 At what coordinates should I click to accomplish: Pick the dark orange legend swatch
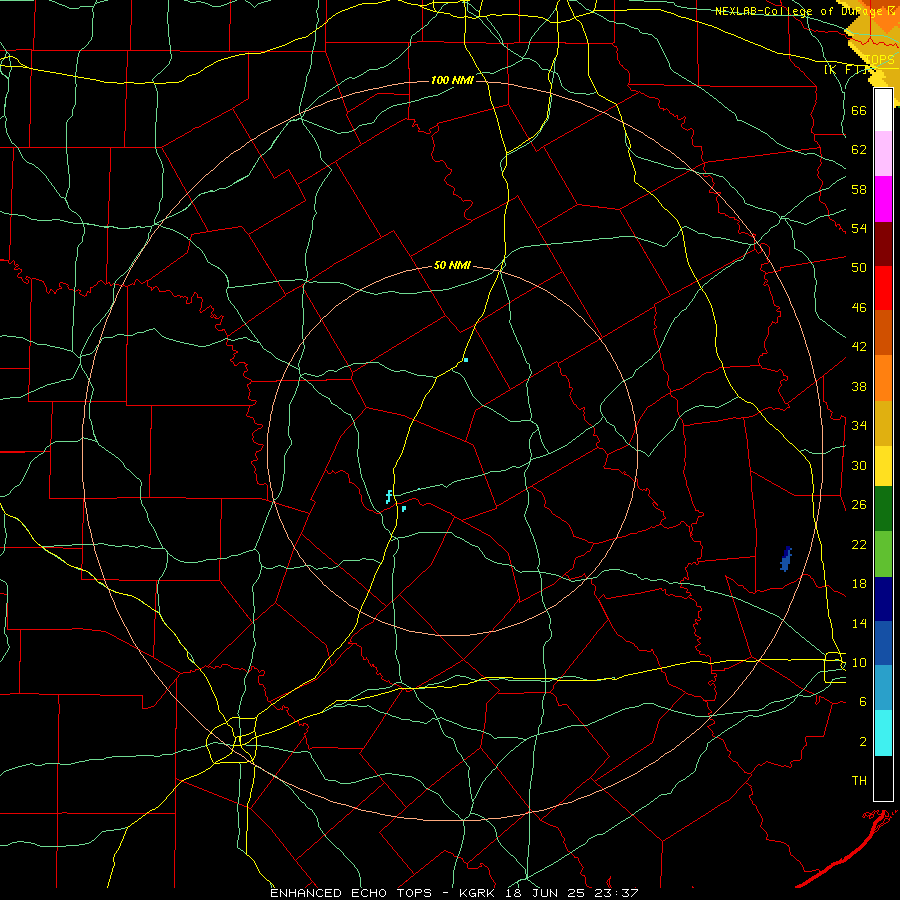[883, 333]
